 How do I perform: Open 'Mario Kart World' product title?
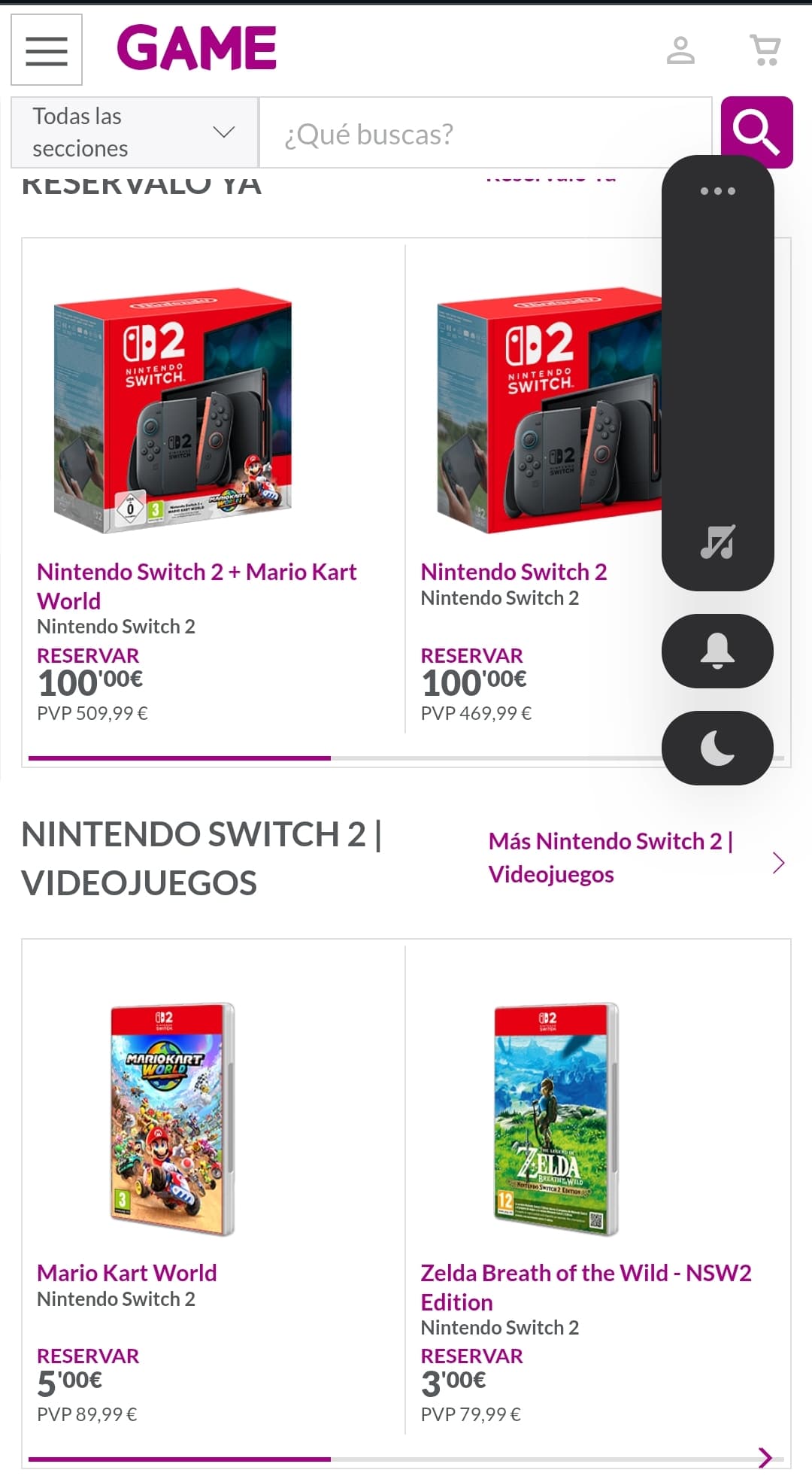point(127,1272)
